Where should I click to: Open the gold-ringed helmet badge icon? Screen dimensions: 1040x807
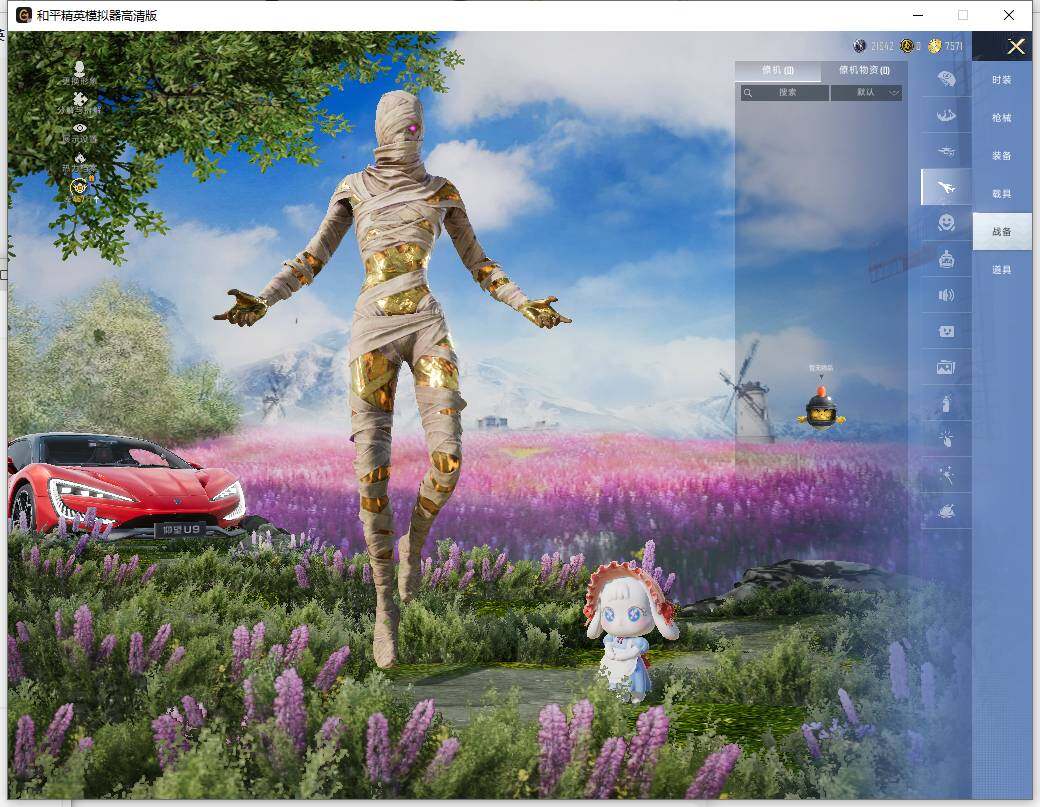tap(80, 187)
